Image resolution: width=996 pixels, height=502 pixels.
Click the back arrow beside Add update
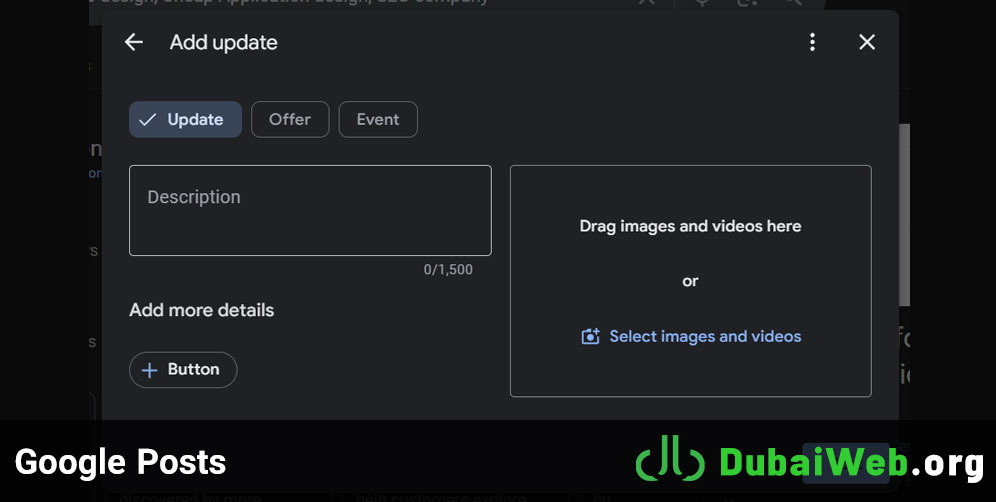point(134,42)
